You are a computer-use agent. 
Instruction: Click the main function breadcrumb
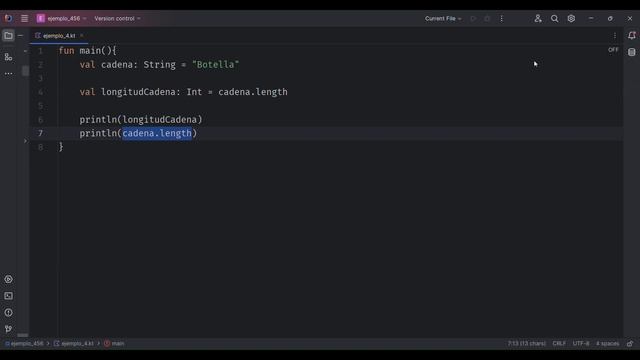point(114,344)
